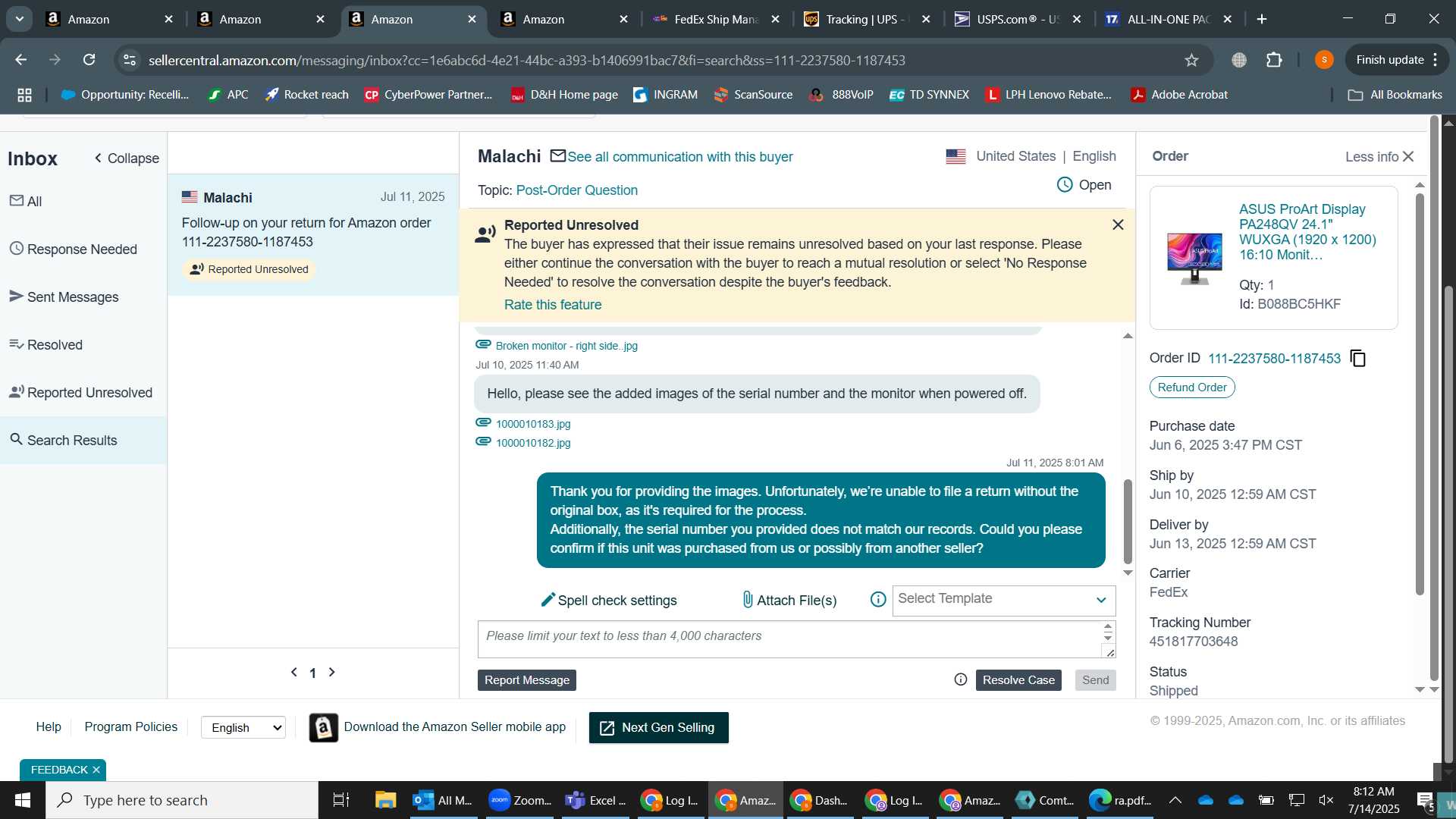Open the Rate this feature link

(x=553, y=305)
